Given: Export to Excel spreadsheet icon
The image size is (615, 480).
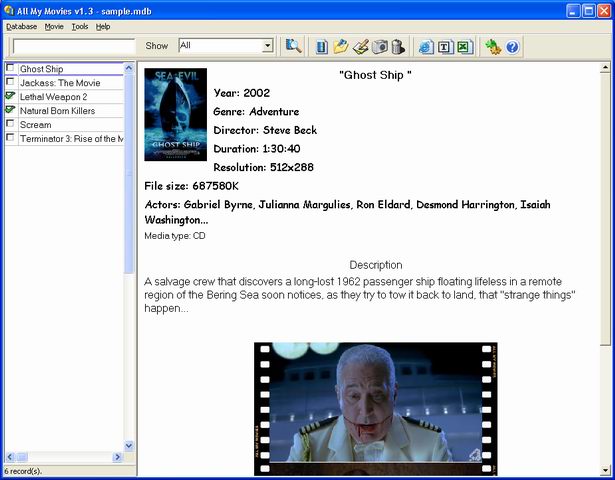Looking at the screenshot, I should (x=464, y=47).
